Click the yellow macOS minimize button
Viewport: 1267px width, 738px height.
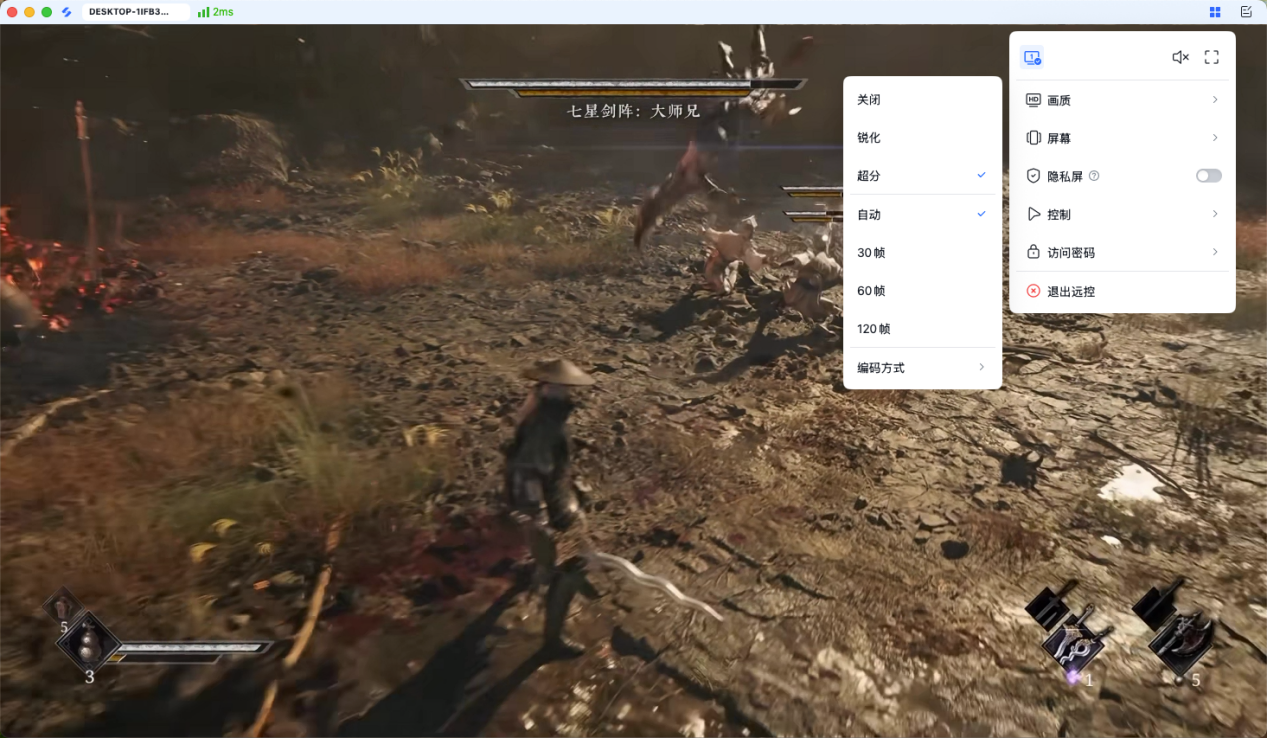29,12
